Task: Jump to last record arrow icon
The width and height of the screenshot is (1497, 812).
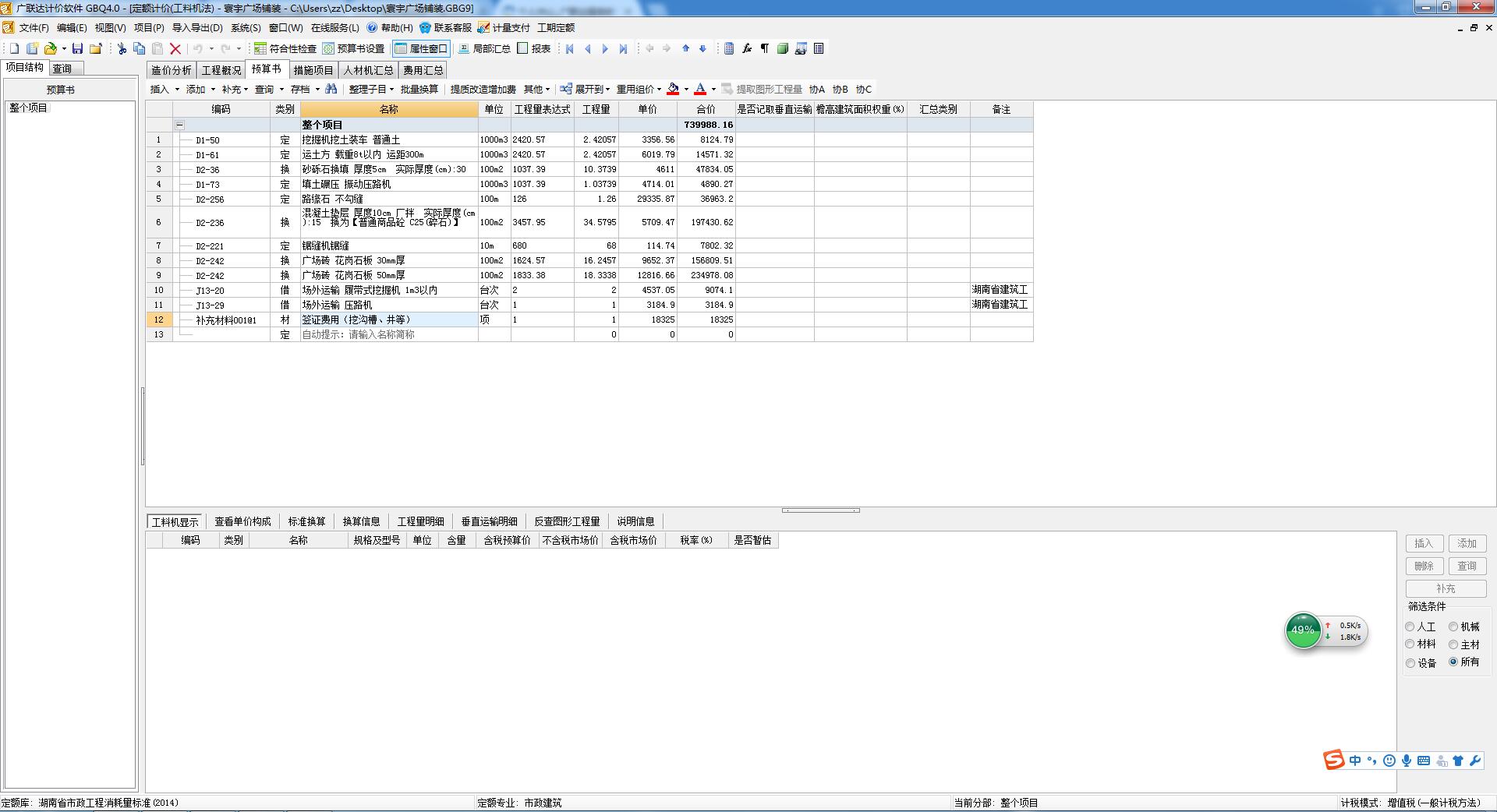Action: (623, 48)
